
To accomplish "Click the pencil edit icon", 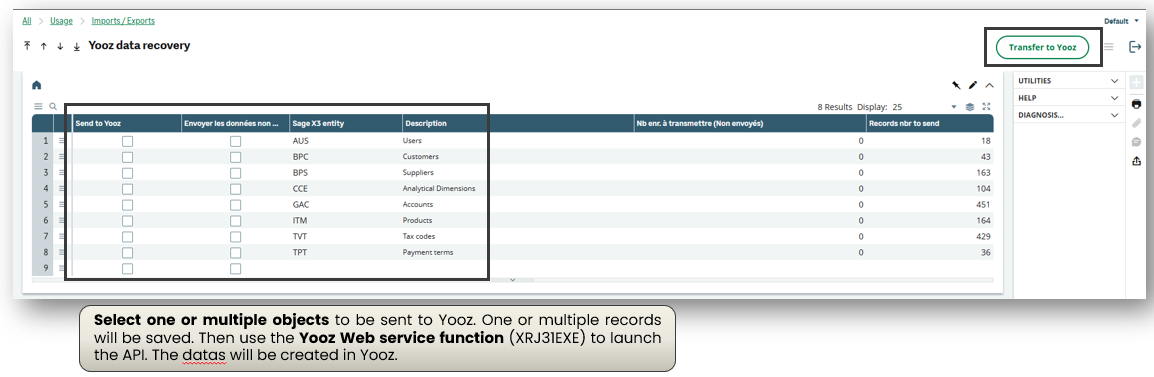I will (972, 85).
